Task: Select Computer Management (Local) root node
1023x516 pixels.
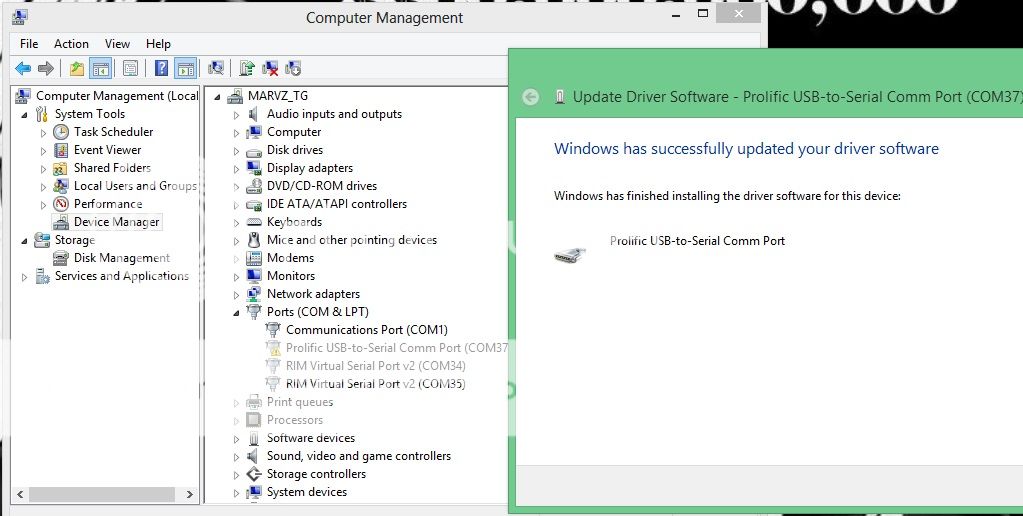Action: tap(117, 96)
